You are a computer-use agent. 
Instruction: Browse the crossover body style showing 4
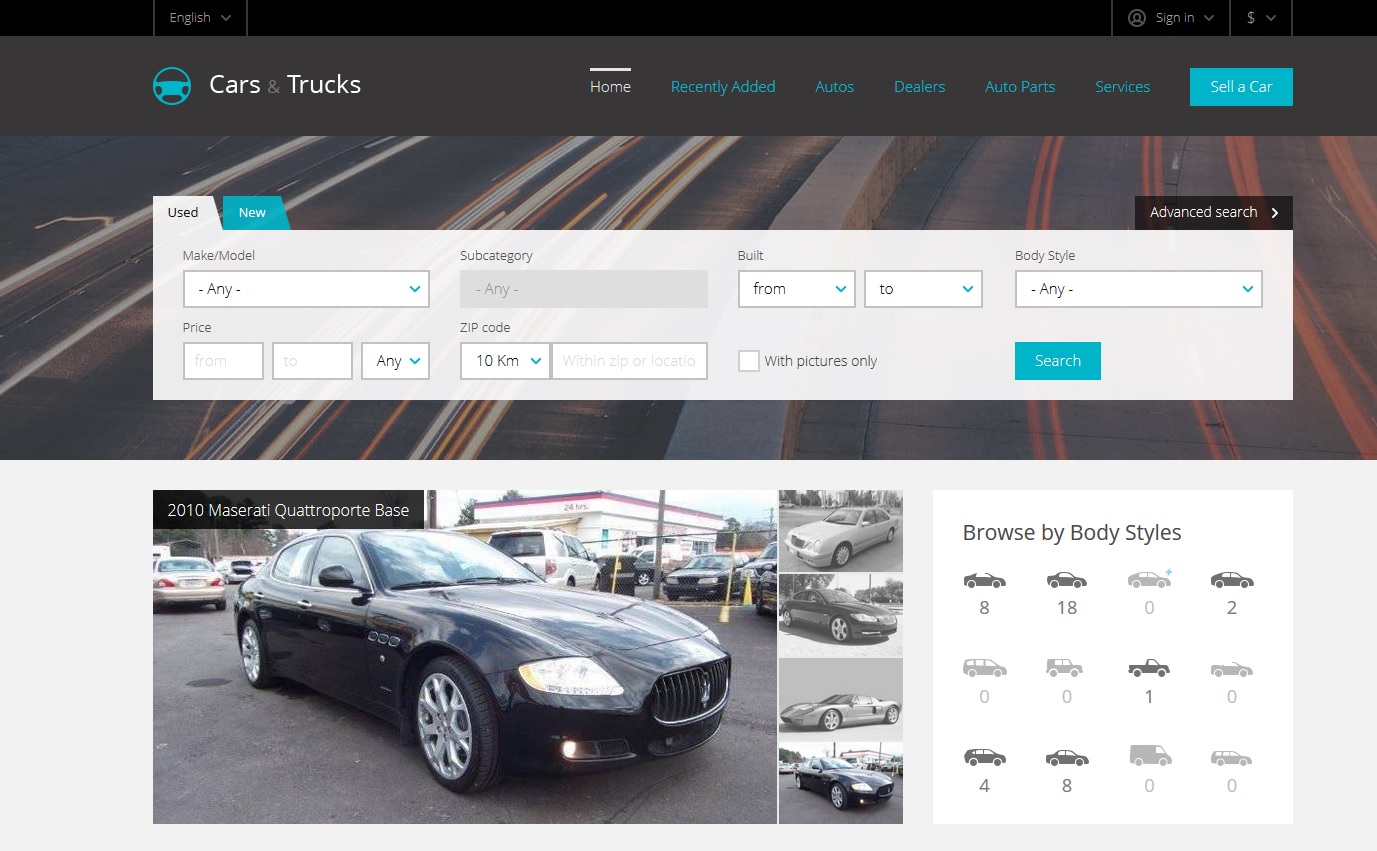[984, 757]
